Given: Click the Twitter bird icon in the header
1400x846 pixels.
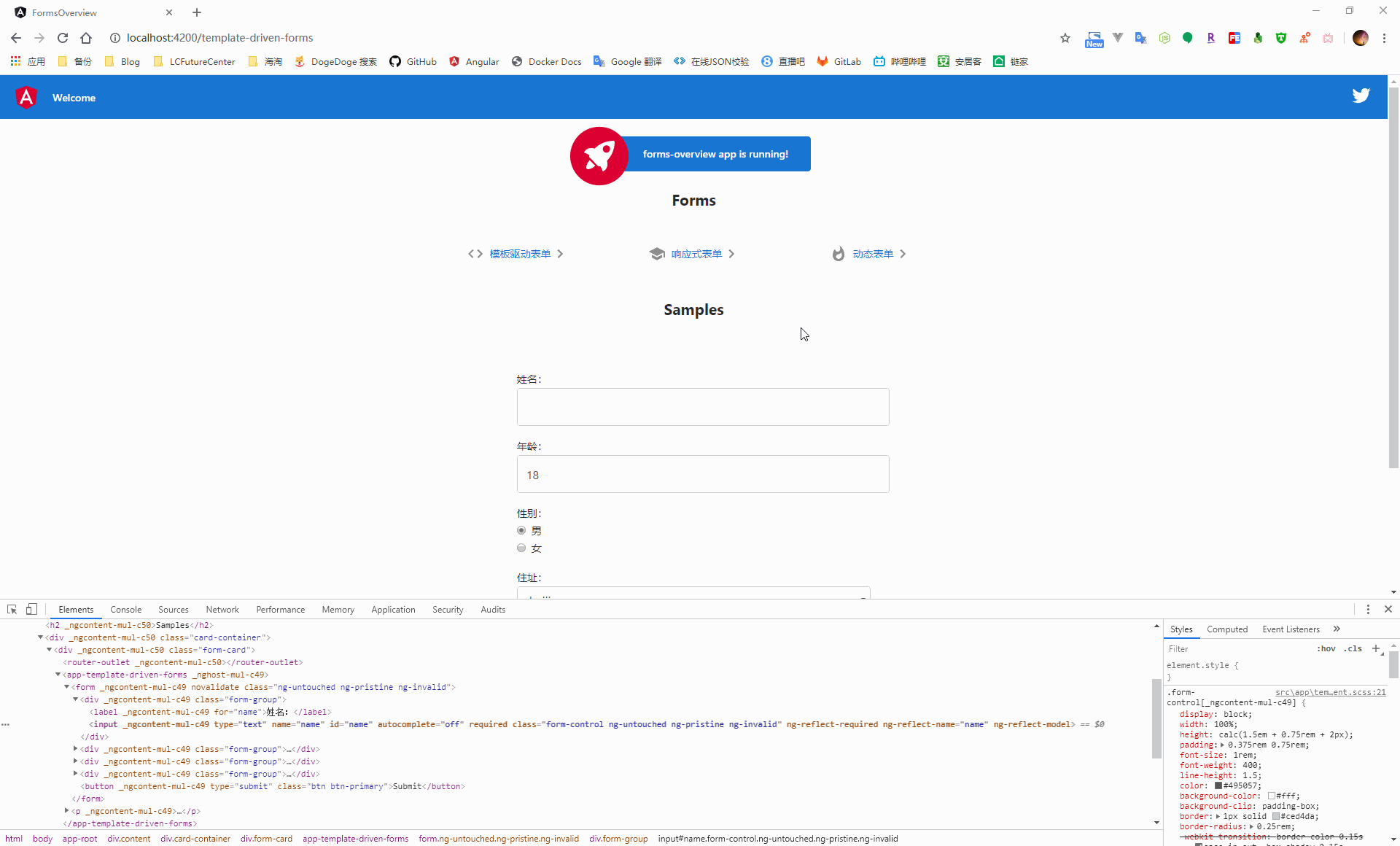Looking at the screenshot, I should (1361, 96).
